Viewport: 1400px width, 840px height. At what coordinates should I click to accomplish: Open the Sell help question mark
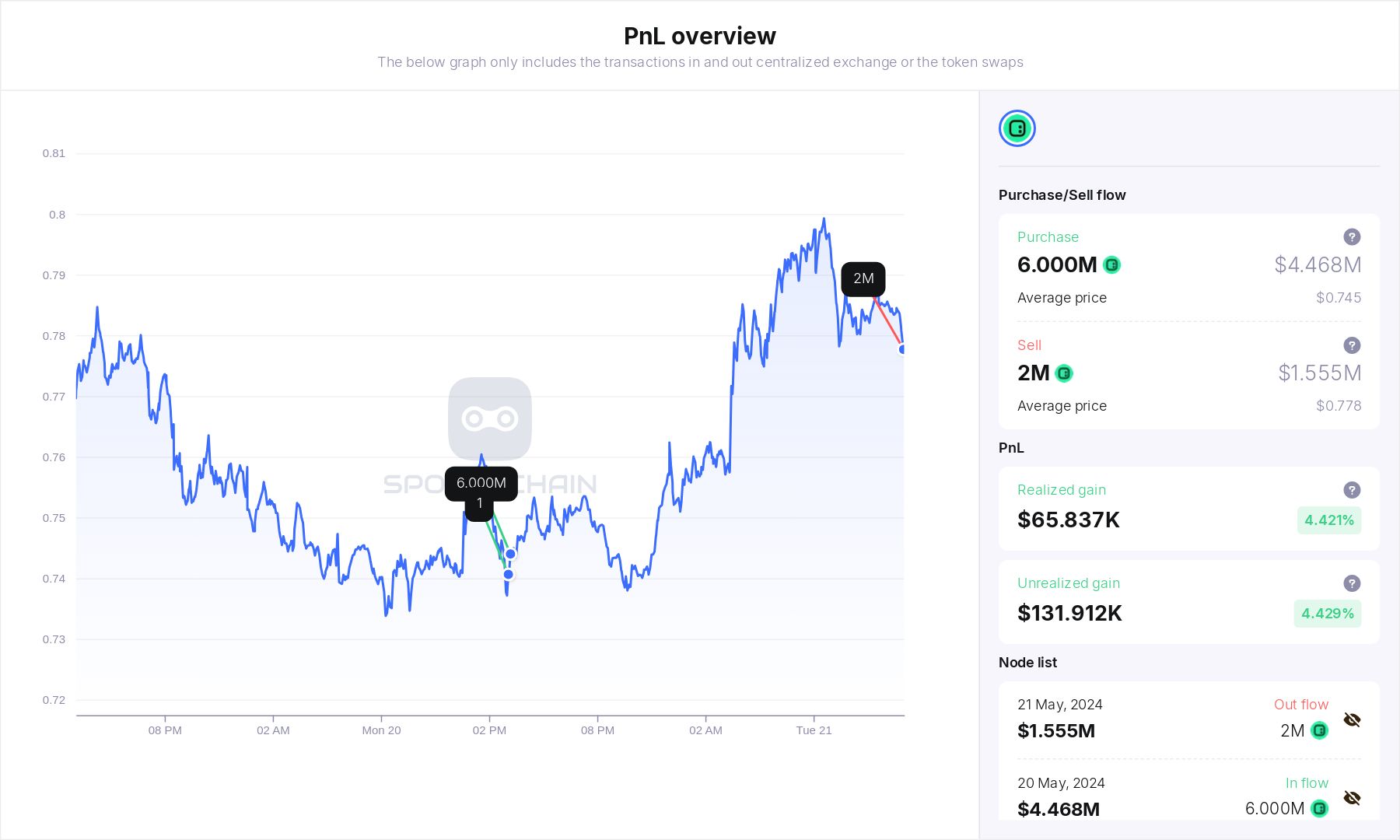(x=1353, y=345)
